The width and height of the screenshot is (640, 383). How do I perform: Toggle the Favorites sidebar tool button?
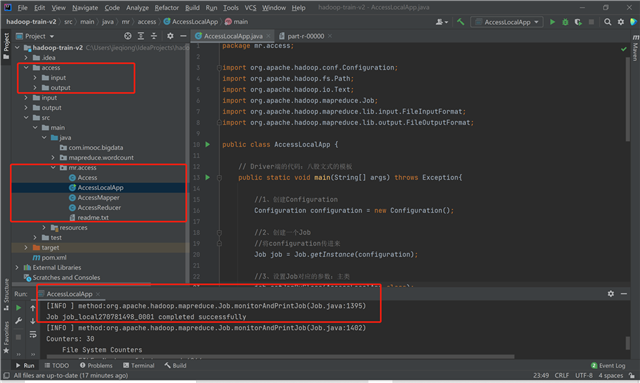[6, 337]
